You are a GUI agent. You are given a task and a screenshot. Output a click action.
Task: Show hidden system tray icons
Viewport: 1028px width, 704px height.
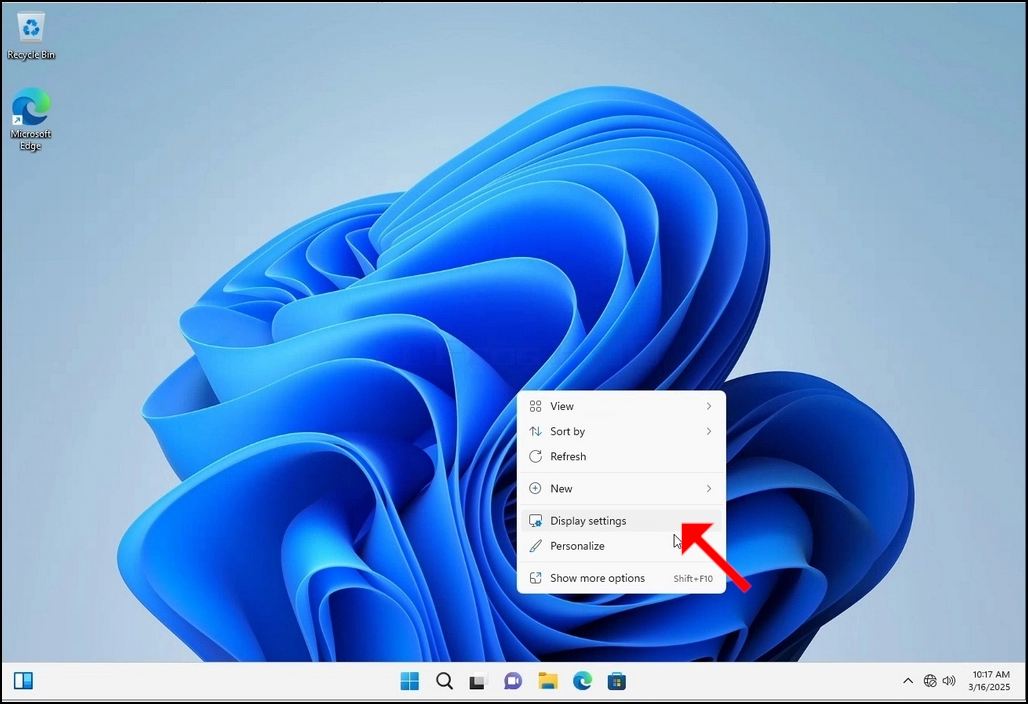tap(908, 680)
